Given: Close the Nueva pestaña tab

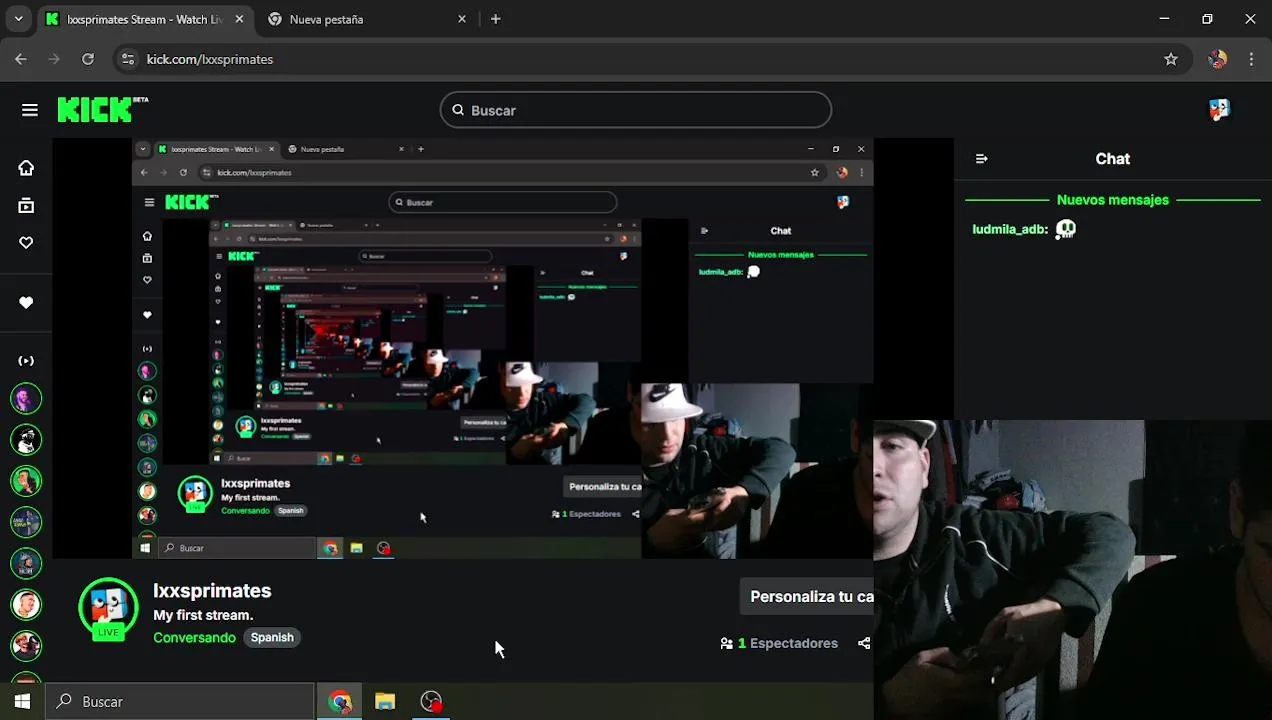Looking at the screenshot, I should [461, 19].
